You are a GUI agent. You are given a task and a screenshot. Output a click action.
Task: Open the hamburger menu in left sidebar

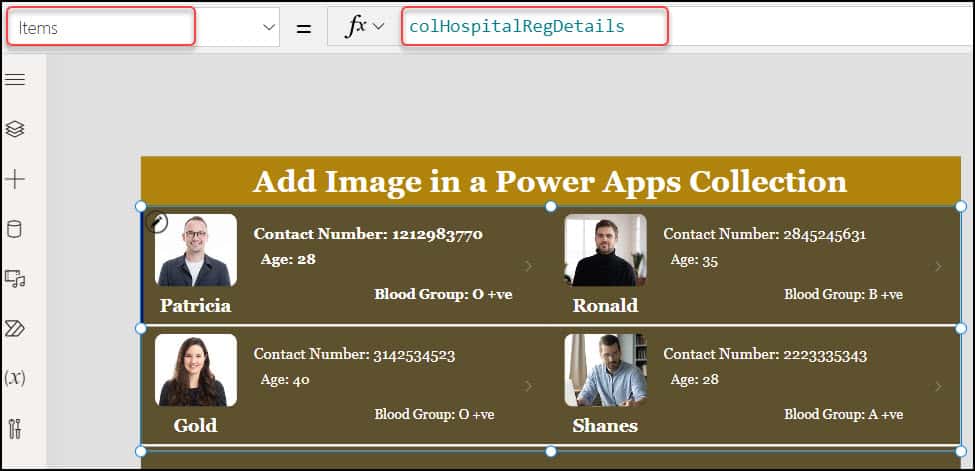click(15, 80)
